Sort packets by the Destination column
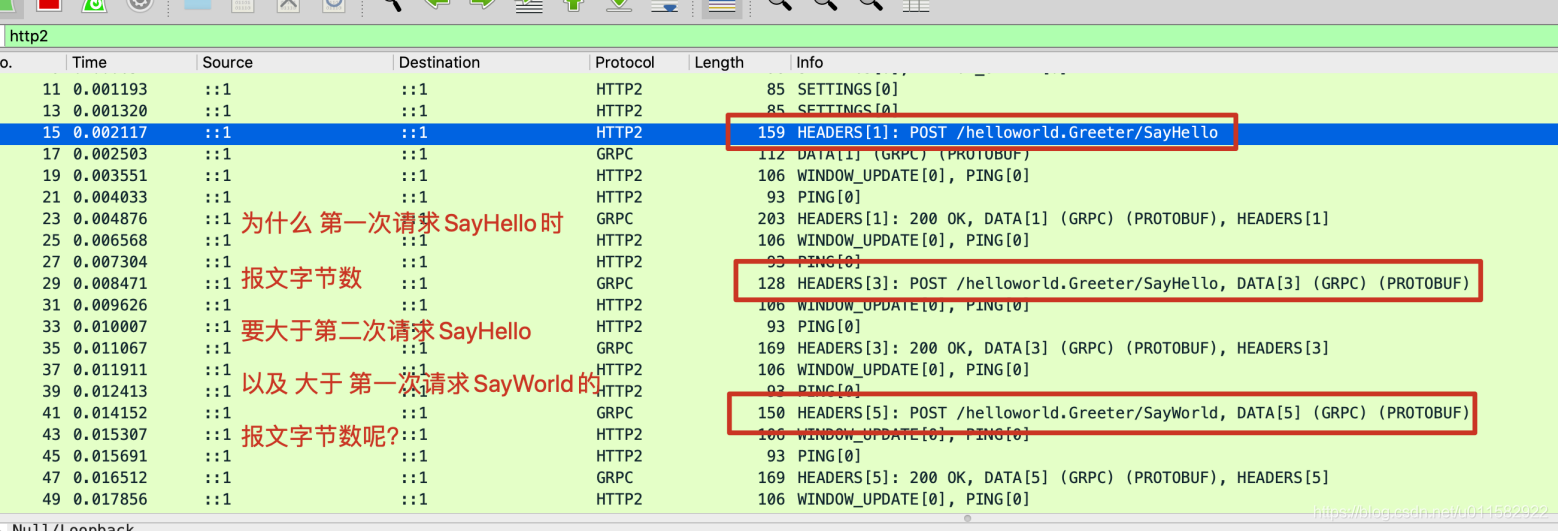 (491, 62)
